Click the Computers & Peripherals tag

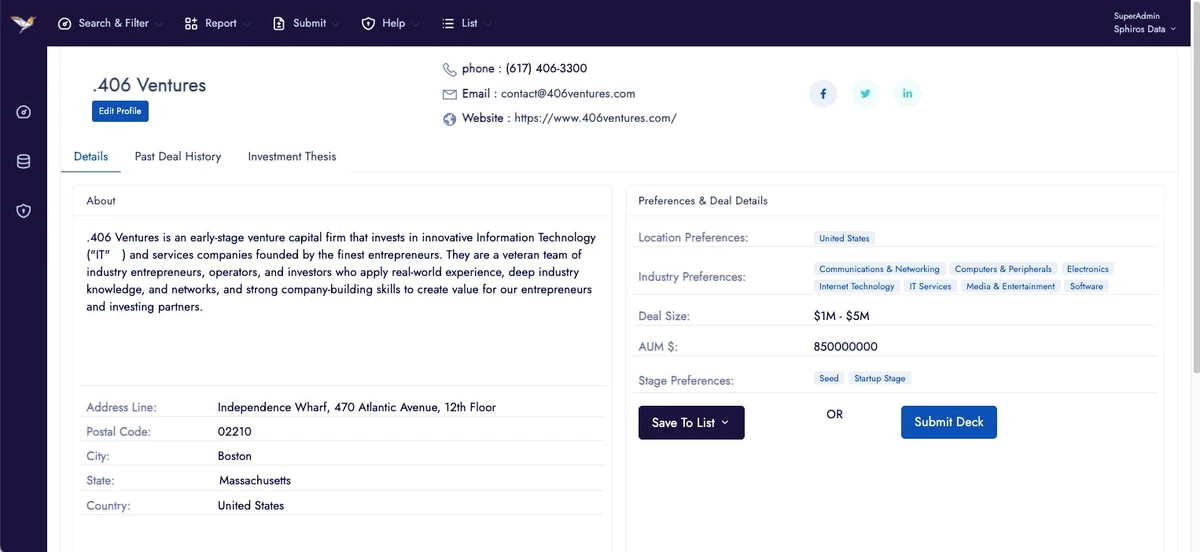click(1003, 269)
